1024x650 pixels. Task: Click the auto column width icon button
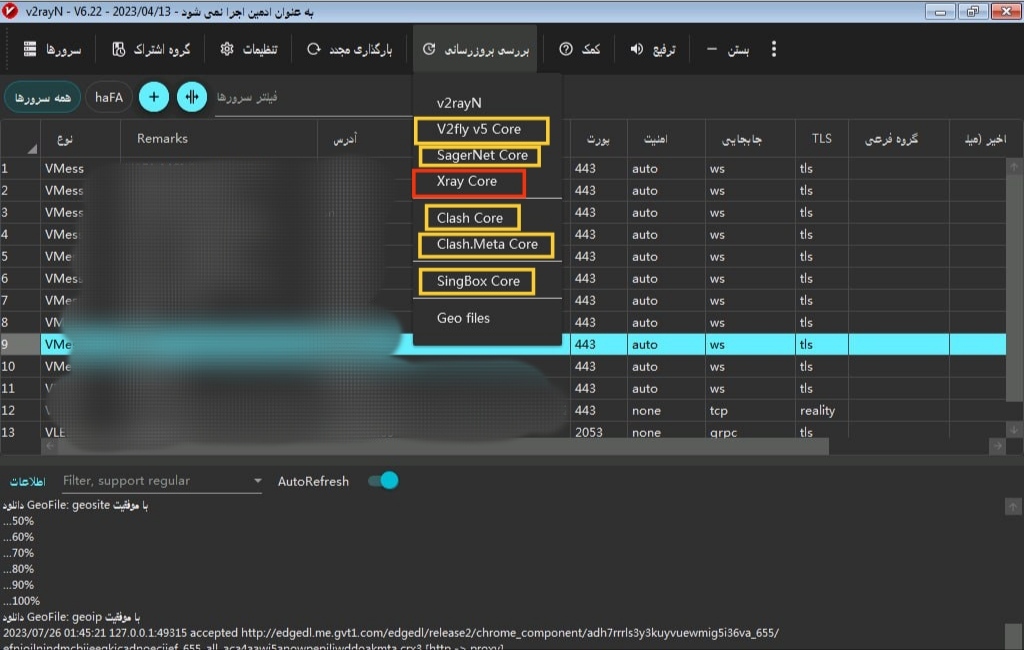(x=192, y=97)
